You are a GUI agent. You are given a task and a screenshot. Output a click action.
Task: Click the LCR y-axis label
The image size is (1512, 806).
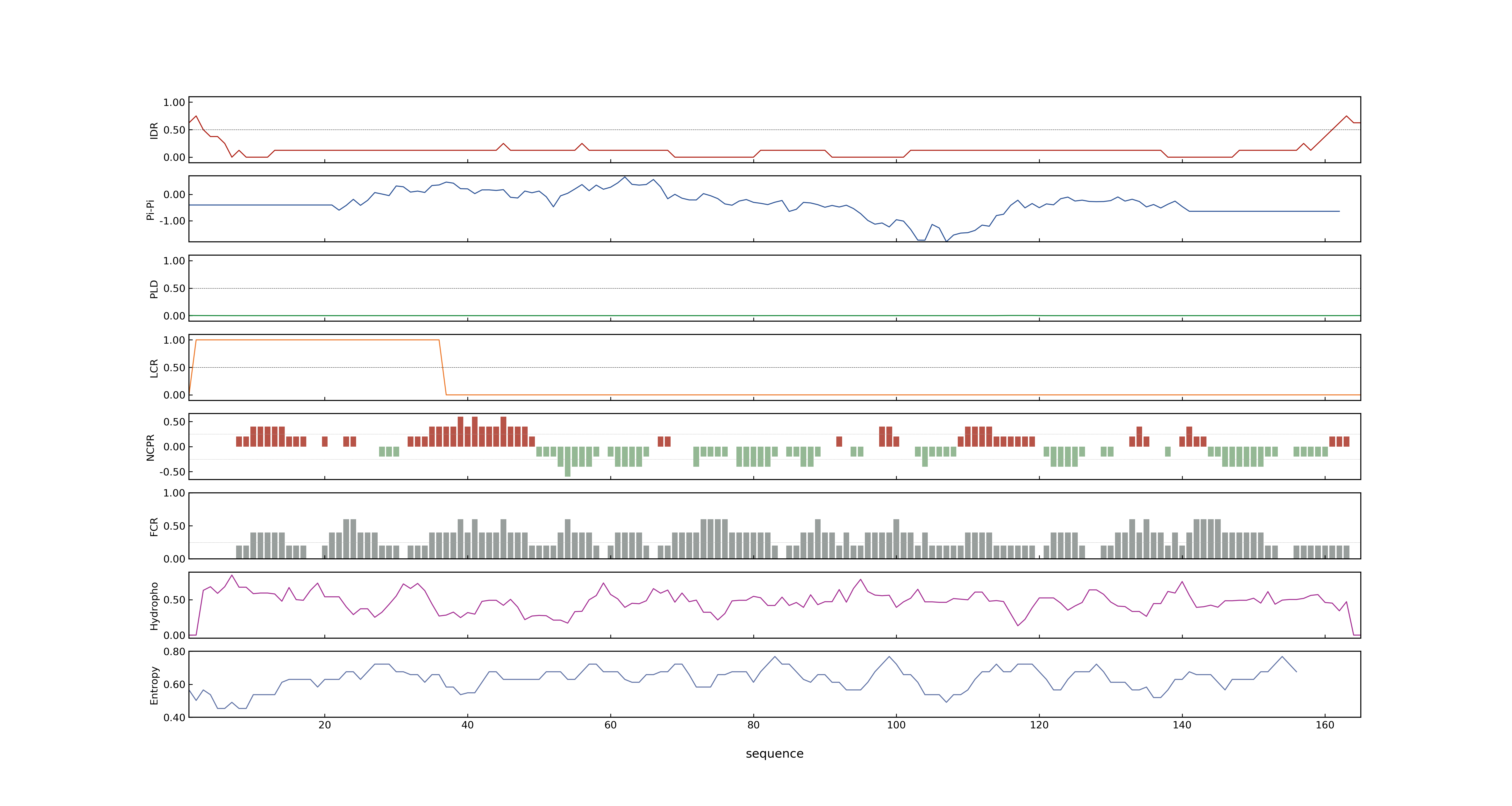[x=154, y=368]
